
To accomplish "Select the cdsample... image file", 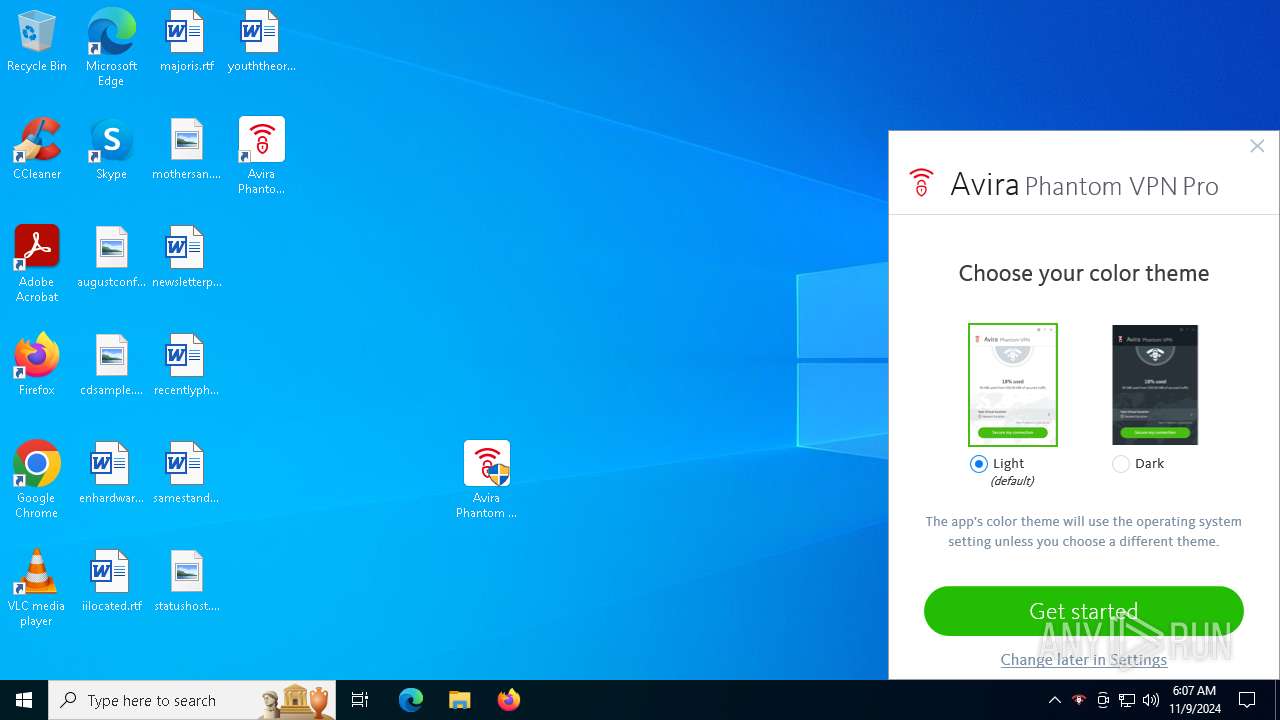I will pos(111,366).
